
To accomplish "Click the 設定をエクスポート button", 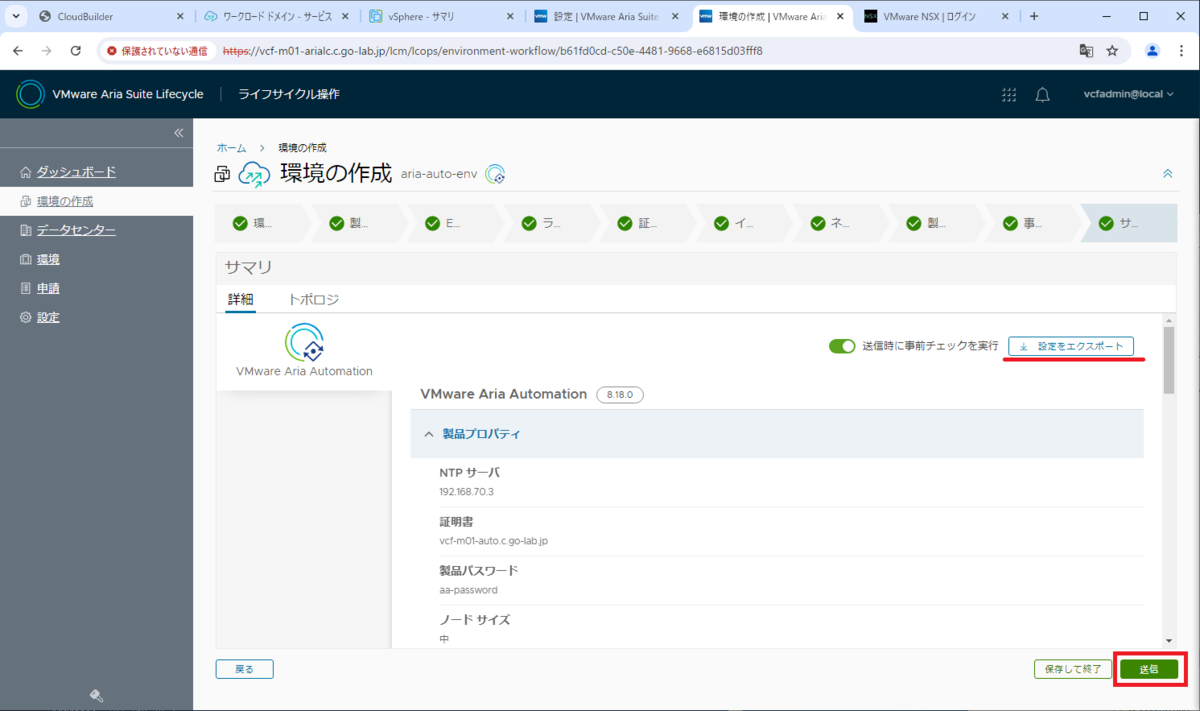I will 1071,346.
